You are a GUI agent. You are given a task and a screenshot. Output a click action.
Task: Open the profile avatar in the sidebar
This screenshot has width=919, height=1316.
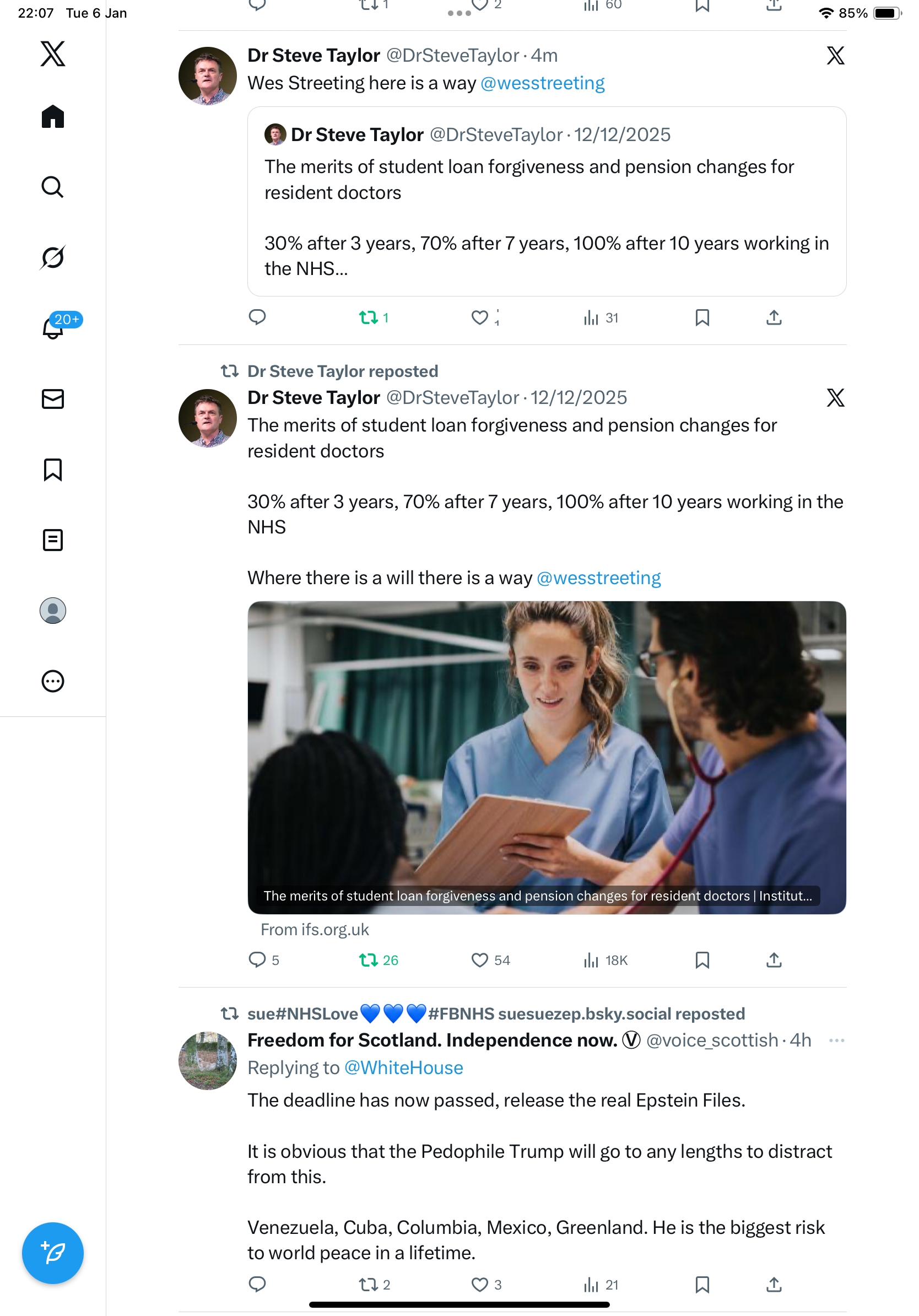coord(52,611)
